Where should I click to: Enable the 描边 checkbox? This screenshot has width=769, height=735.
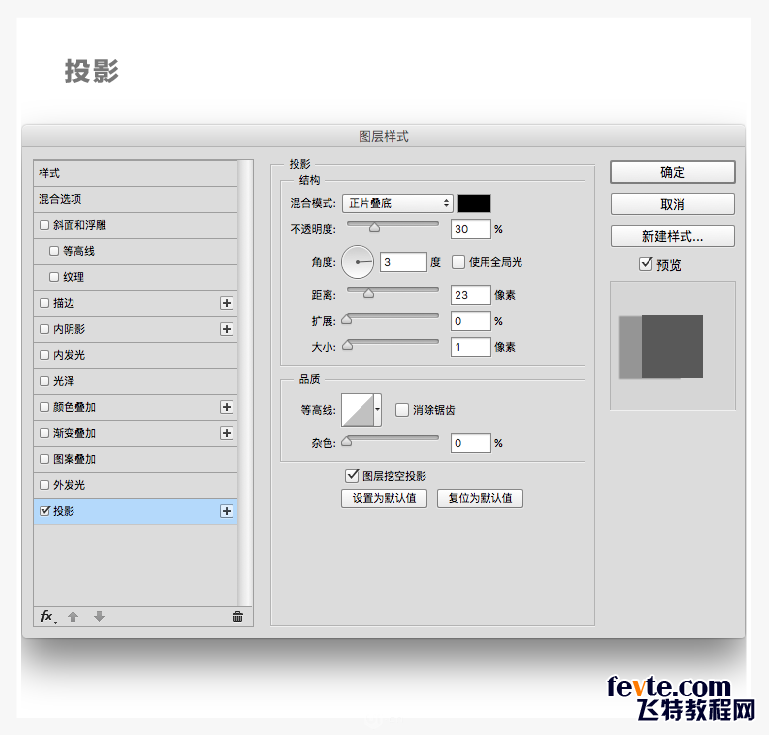click(45, 303)
